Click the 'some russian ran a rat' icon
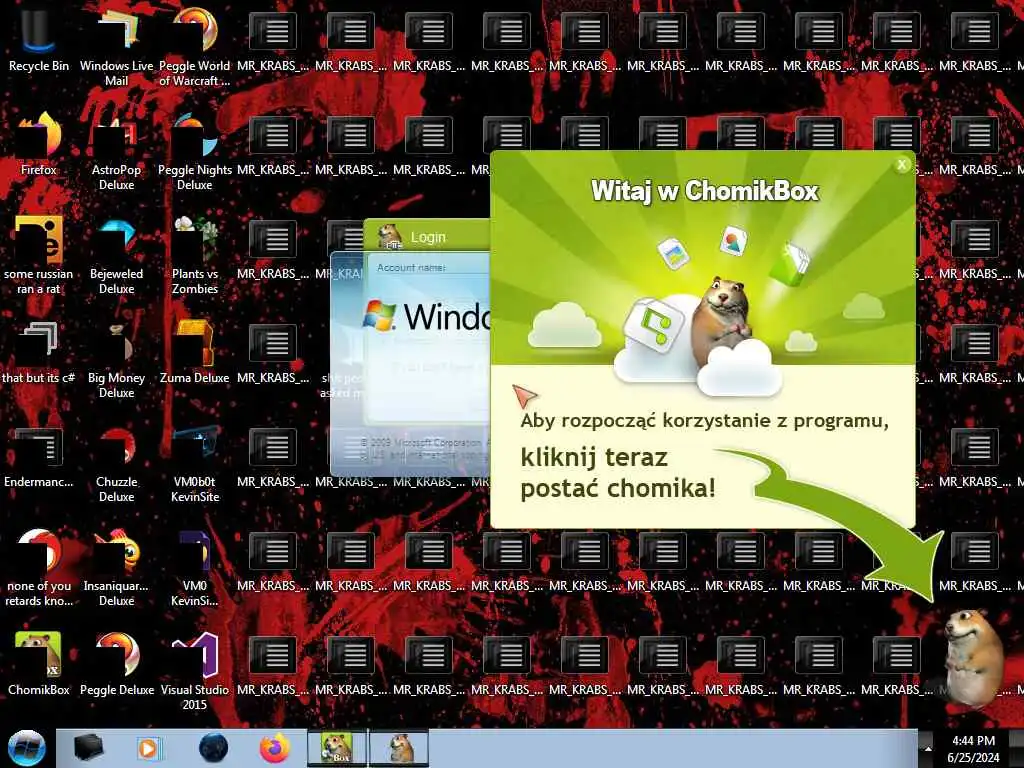This screenshot has height=768, width=1024. click(x=39, y=255)
